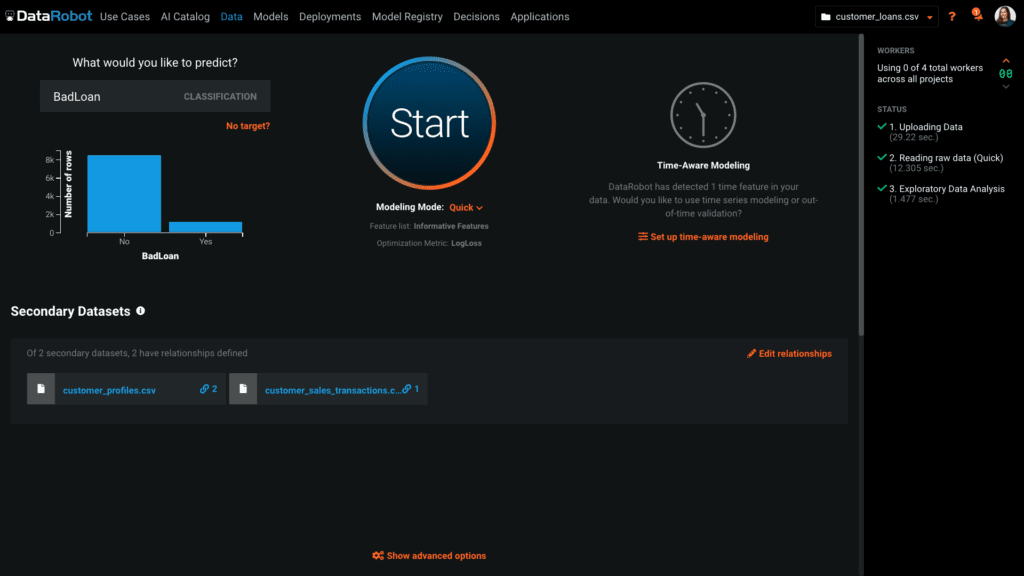Click the Yes bar in BadLoan histogram
Image resolution: width=1024 pixels, height=576 pixels.
point(206,227)
